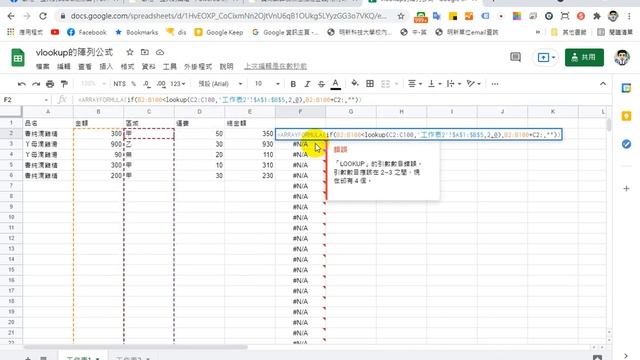The width and height of the screenshot is (640, 360).
Task: Open the zoom level dropdown
Action: click(x=93, y=84)
